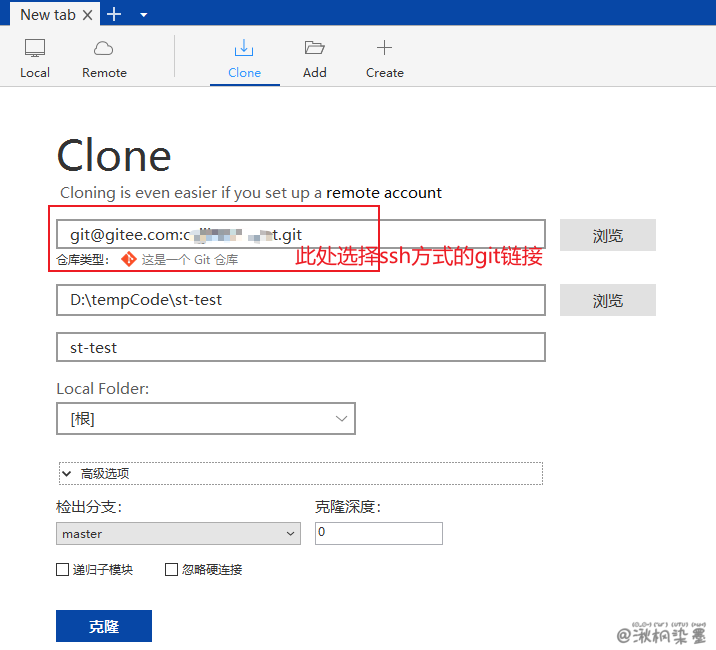Click the 克隆深度 input field

[378, 533]
